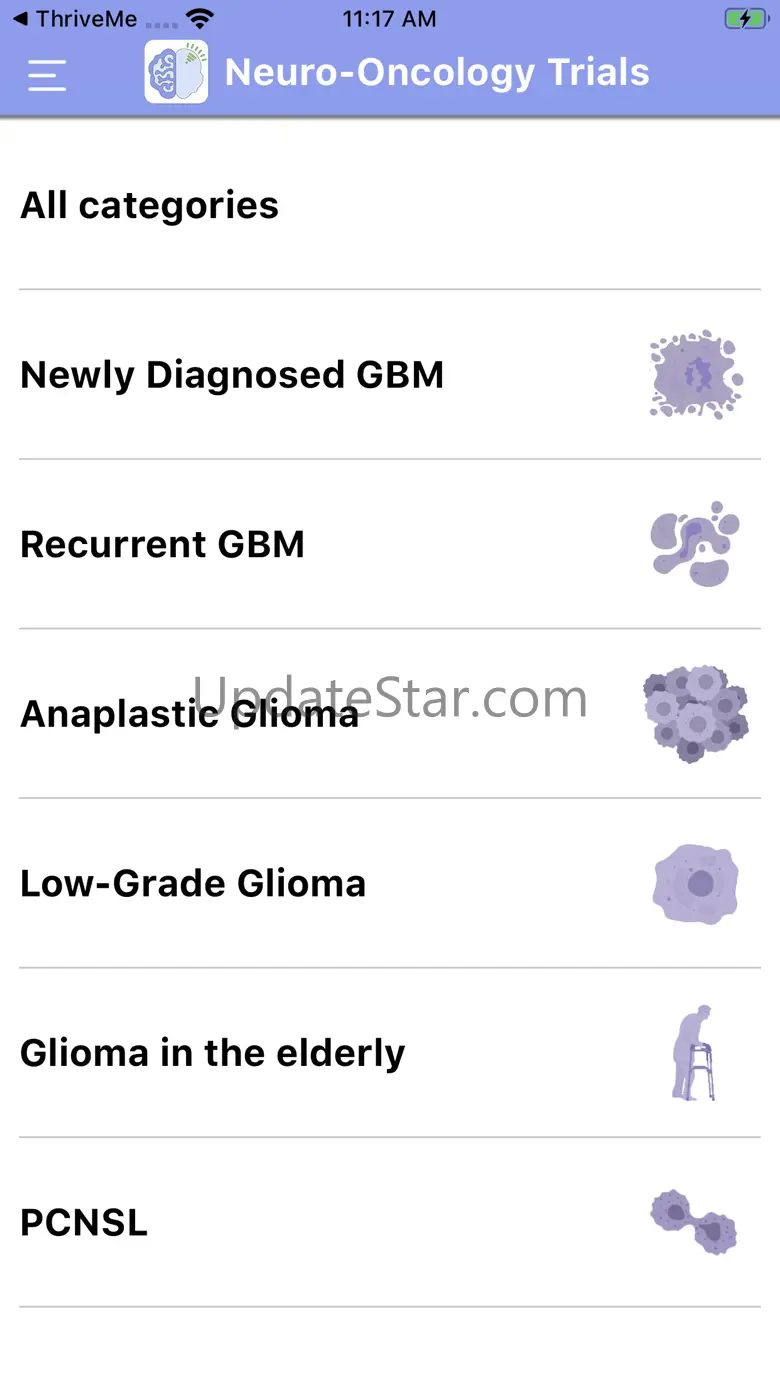The height and width of the screenshot is (1387, 780).
Task: Open Newly Diagnosed GBM trials
Action: pos(232,375)
